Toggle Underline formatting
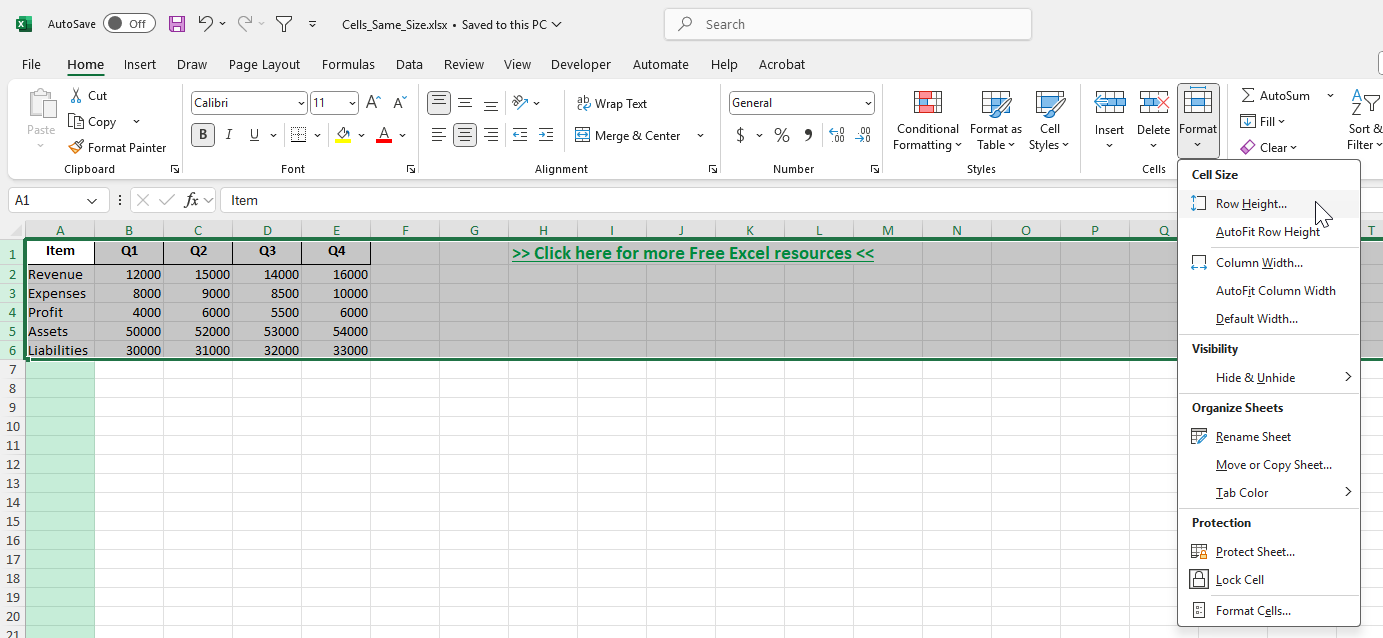 tap(255, 135)
